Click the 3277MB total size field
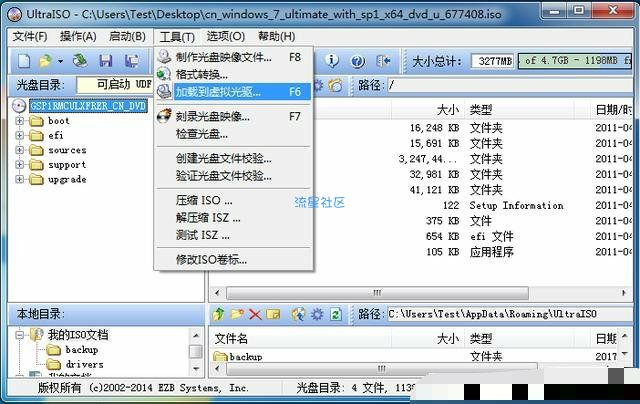The image size is (640, 404). [493, 61]
